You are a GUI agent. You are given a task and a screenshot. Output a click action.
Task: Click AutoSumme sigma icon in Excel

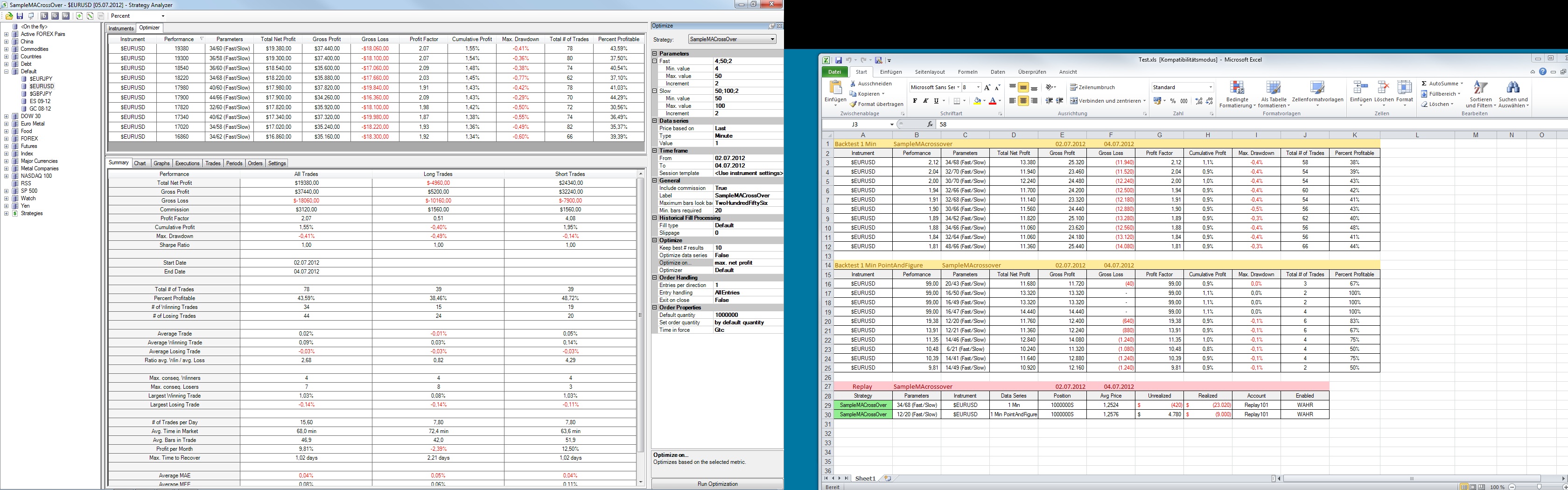[1424, 84]
